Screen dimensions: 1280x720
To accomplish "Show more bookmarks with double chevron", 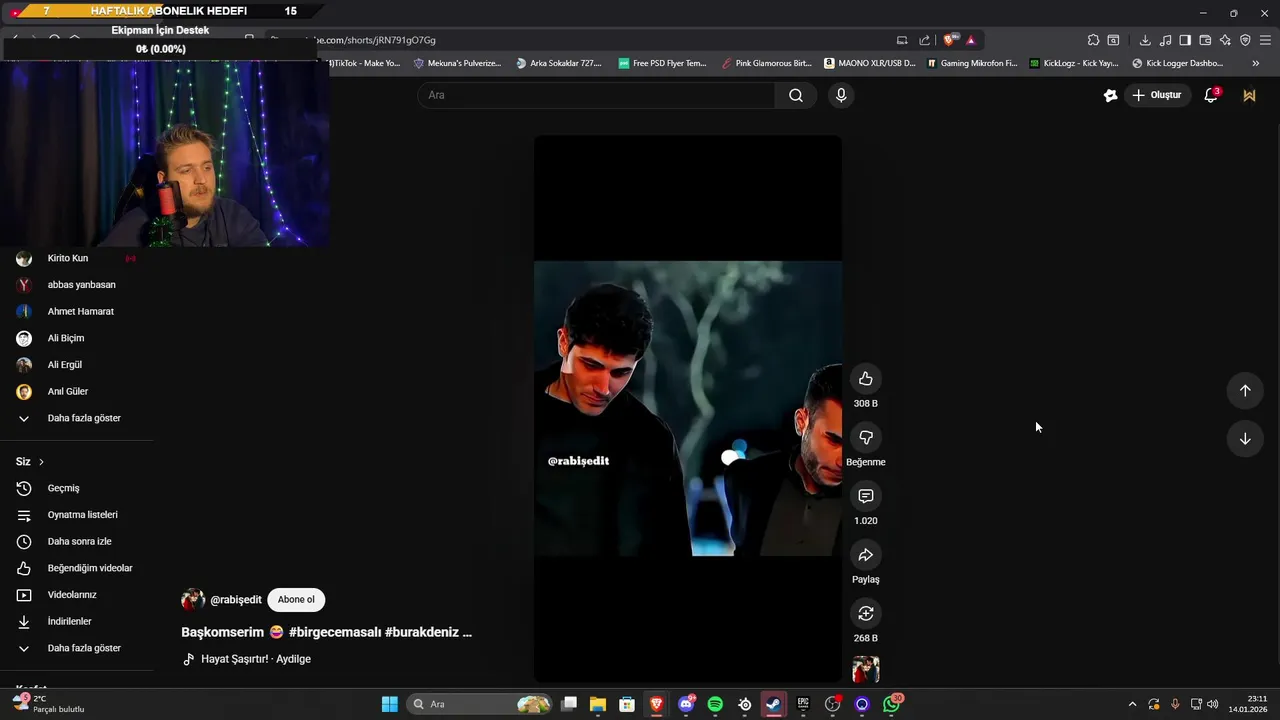I will pos(1255,63).
